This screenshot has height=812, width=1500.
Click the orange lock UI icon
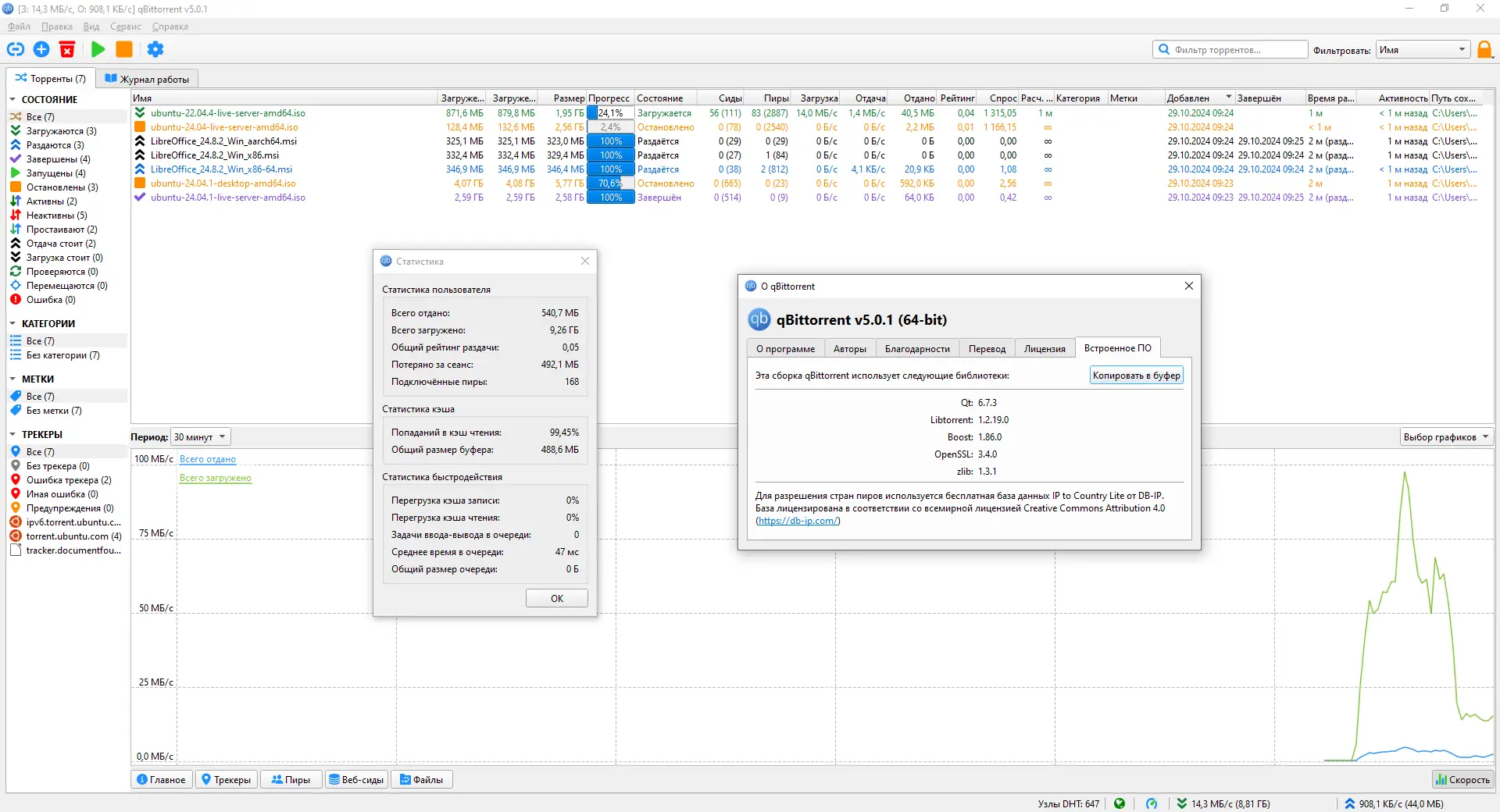click(1484, 50)
